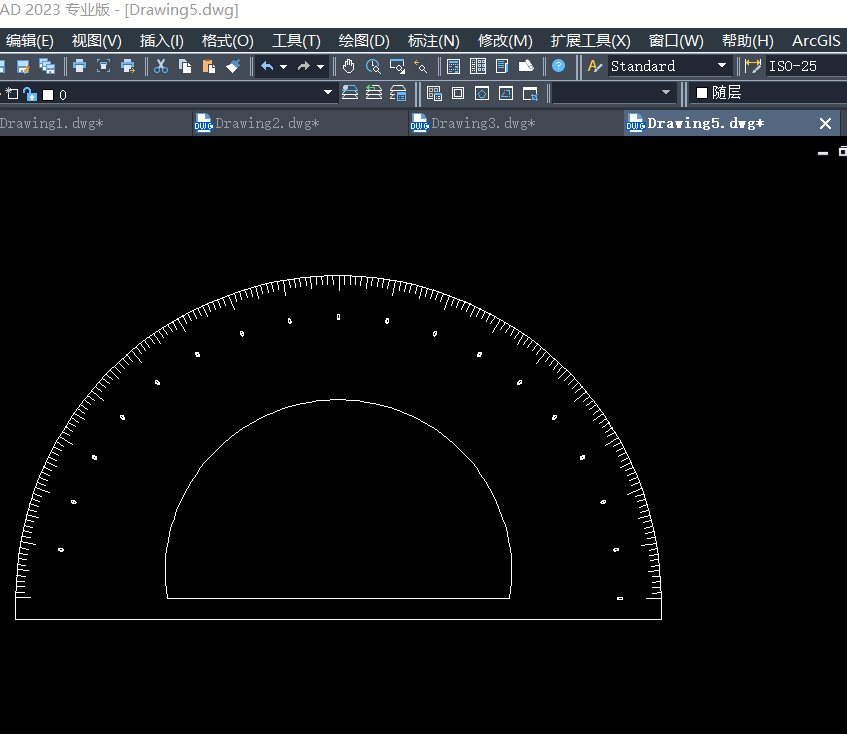847x734 pixels.
Task: Restore the drawing window size
Action: 843,152
